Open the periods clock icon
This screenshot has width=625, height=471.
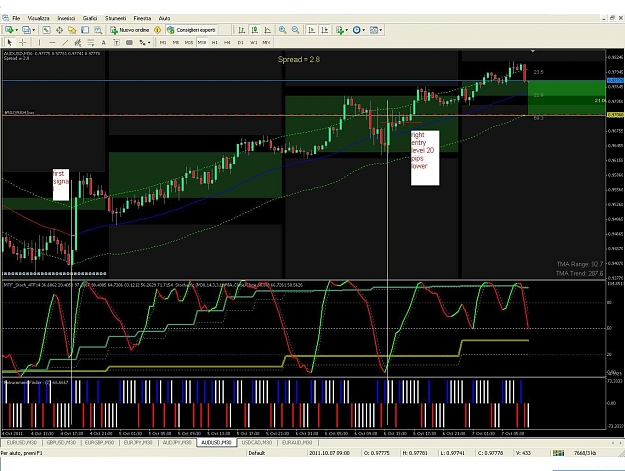[357, 30]
